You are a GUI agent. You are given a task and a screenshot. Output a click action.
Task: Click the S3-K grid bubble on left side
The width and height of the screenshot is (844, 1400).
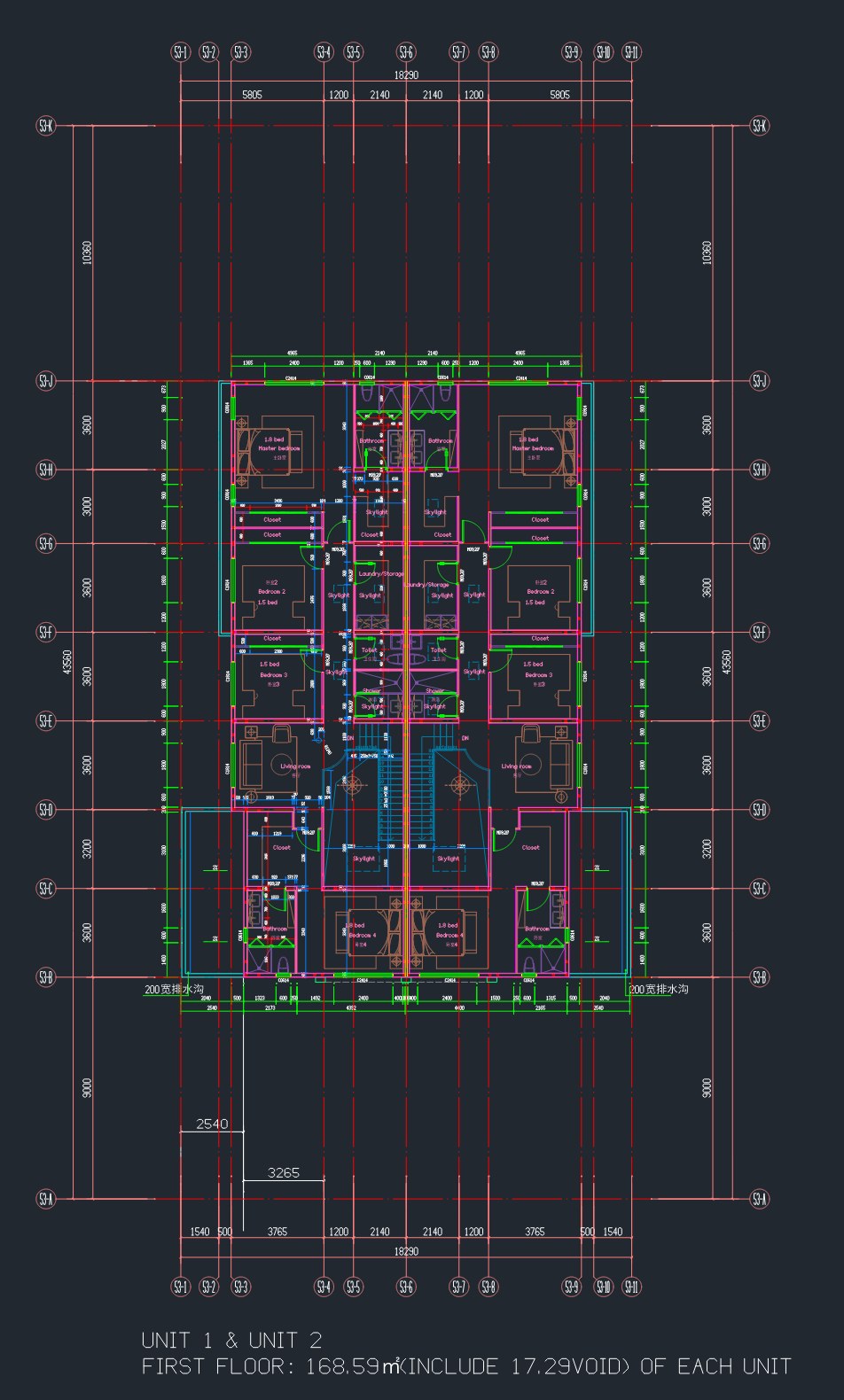click(x=46, y=126)
